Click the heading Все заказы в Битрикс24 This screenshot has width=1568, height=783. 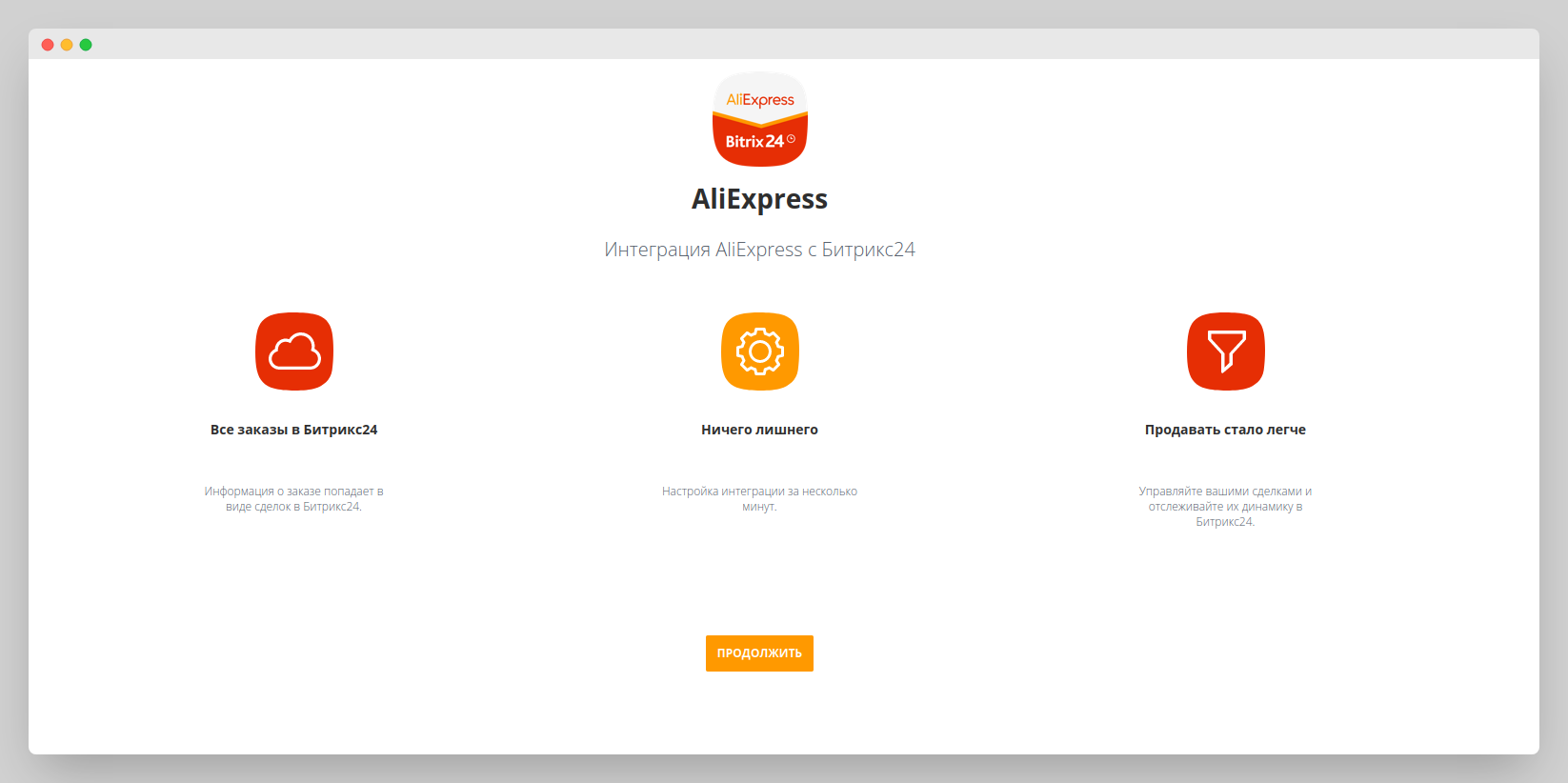[x=294, y=430]
